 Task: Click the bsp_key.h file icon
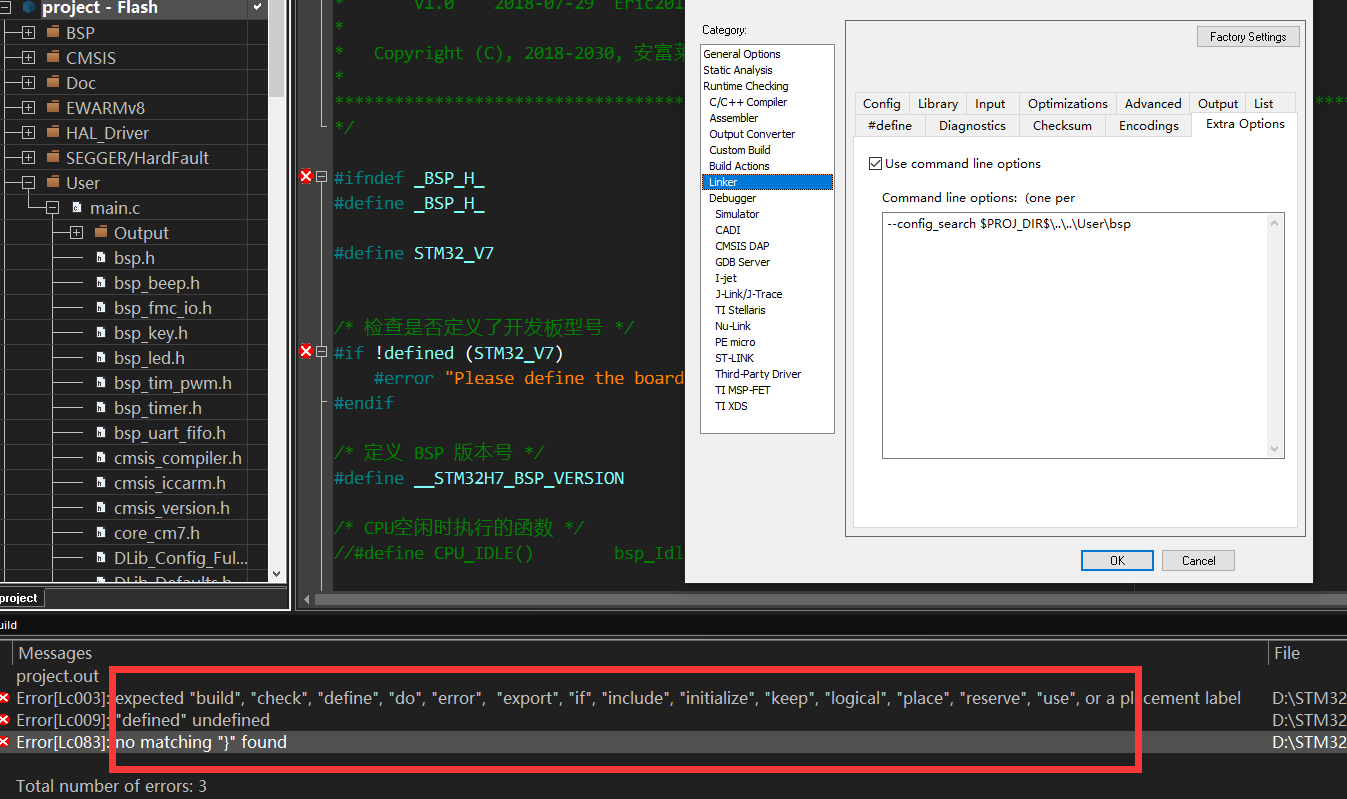click(101, 333)
